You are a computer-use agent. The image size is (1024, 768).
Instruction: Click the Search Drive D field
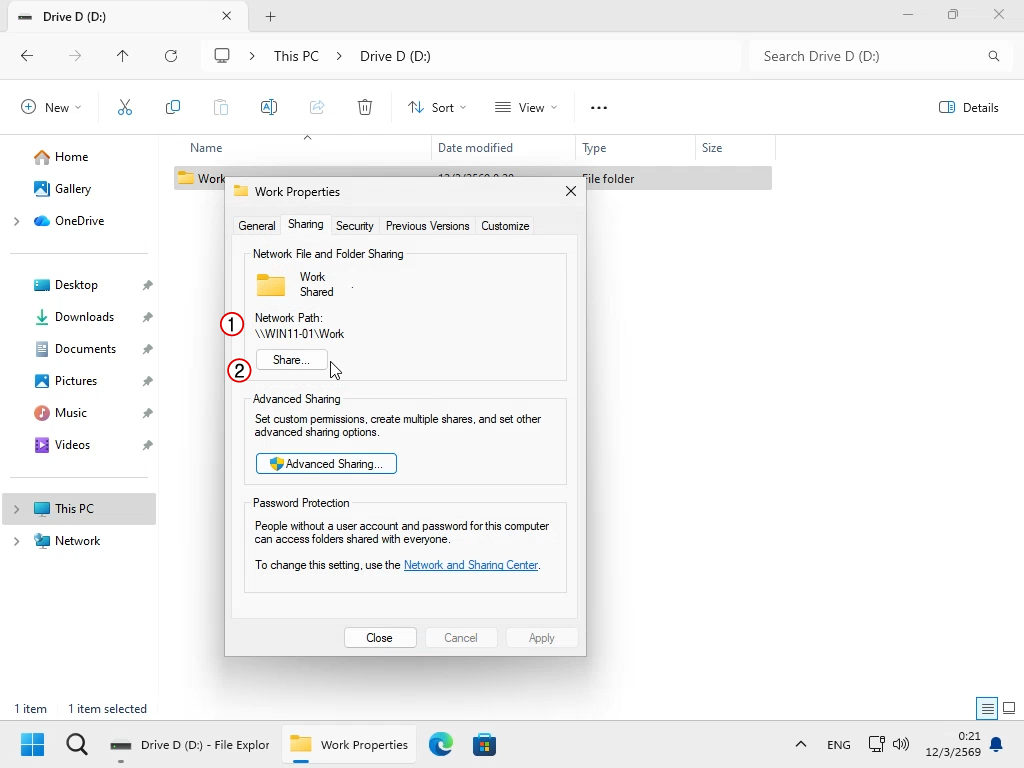point(875,56)
